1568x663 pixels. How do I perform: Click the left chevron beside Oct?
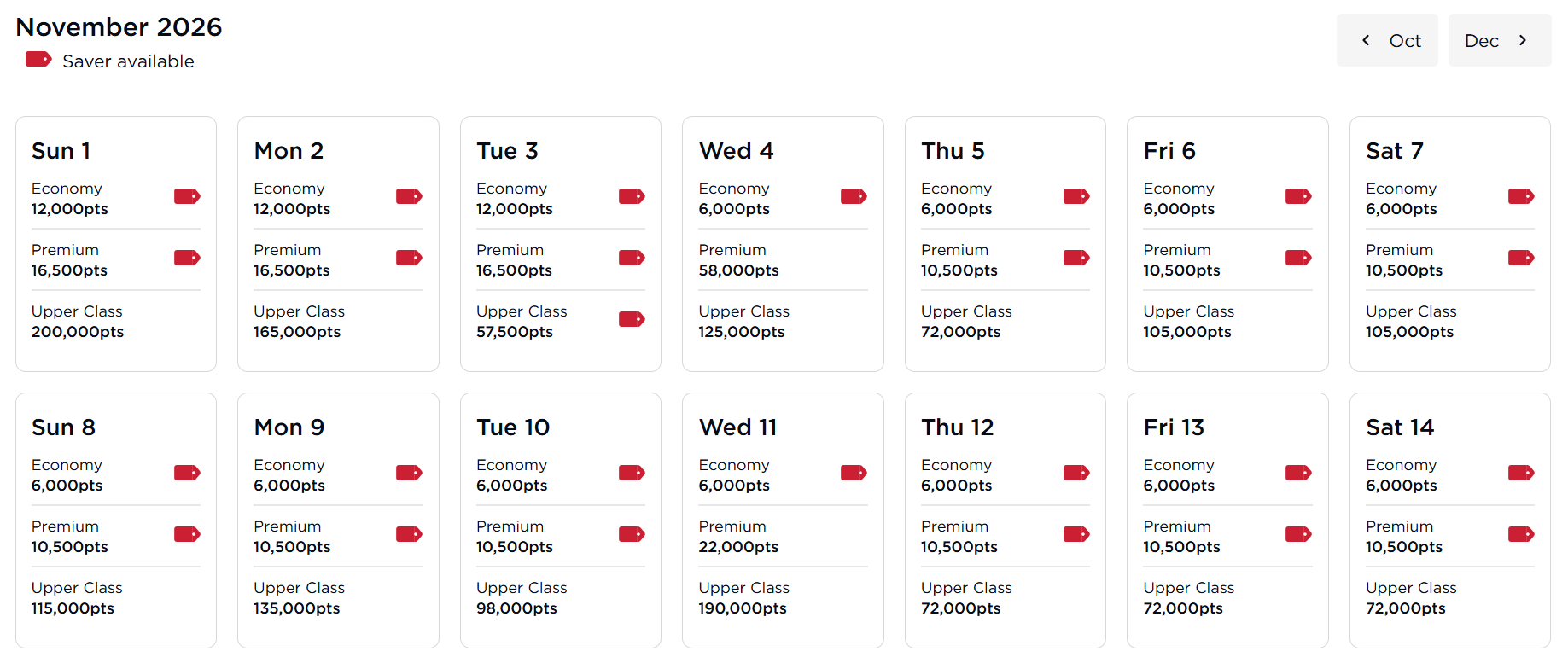pos(1366,39)
